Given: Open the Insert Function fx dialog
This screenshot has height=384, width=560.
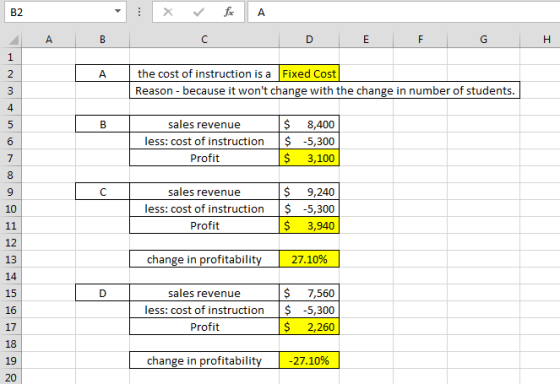Looking at the screenshot, I should click(x=229, y=12).
